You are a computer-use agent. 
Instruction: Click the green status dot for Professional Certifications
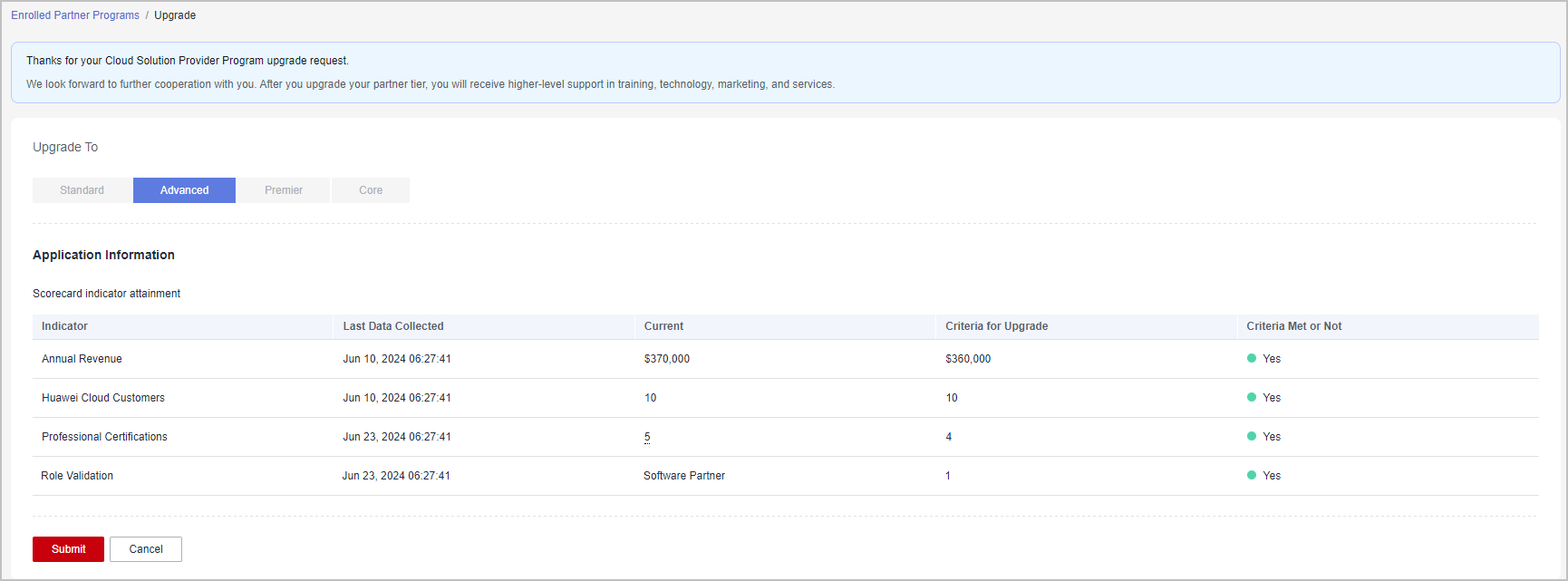coord(1252,436)
